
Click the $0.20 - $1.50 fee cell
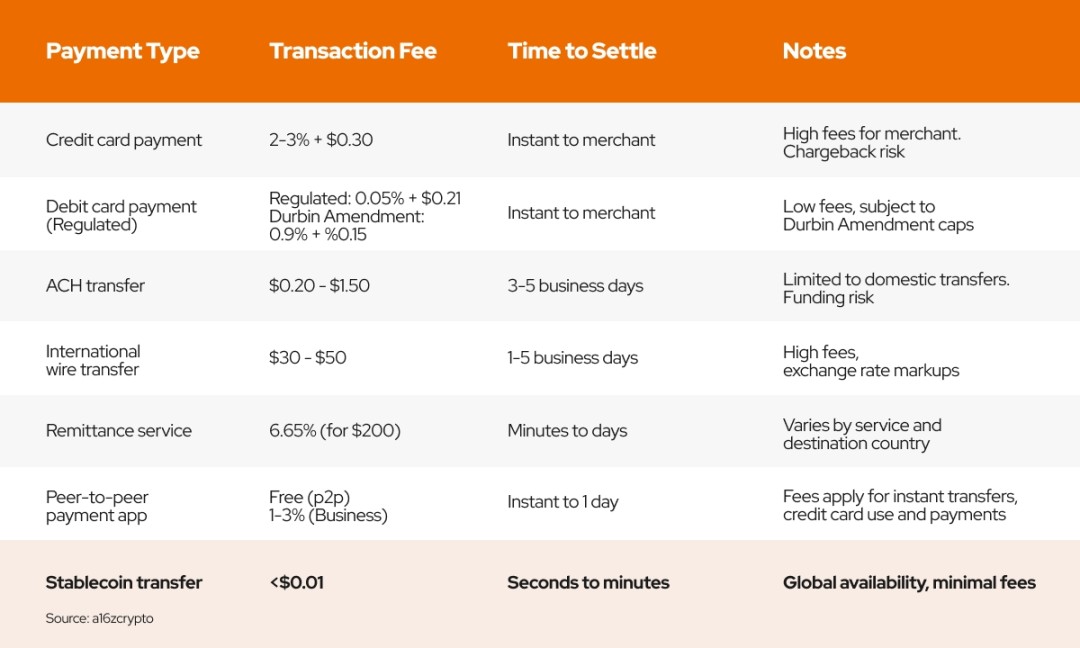(319, 286)
